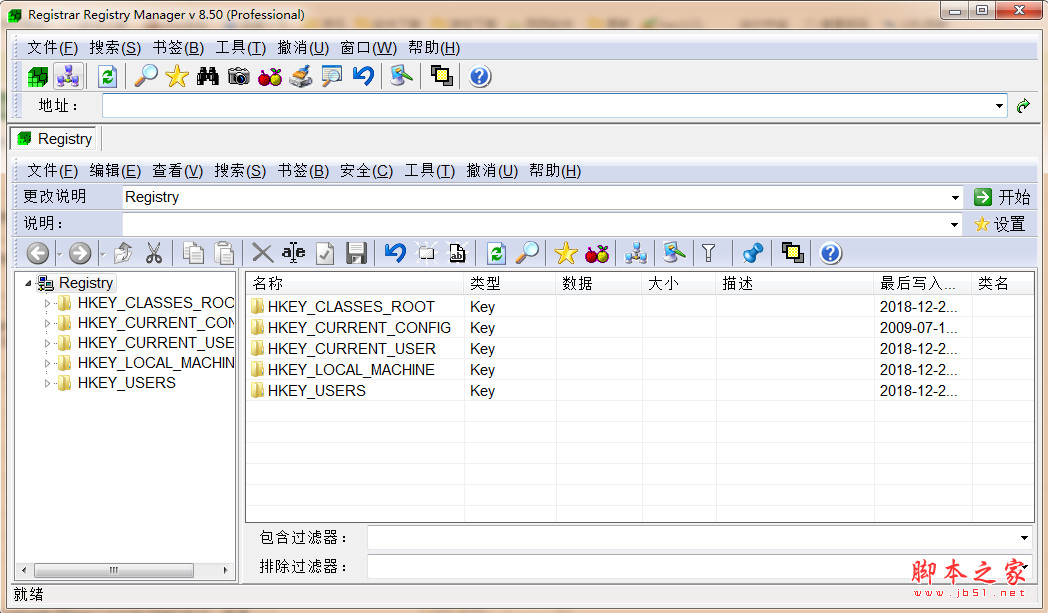Viewport: 1048px width, 613px height.
Task: Expand HKEY_CLASSES_ROOT in the tree
Action: [x=47, y=303]
